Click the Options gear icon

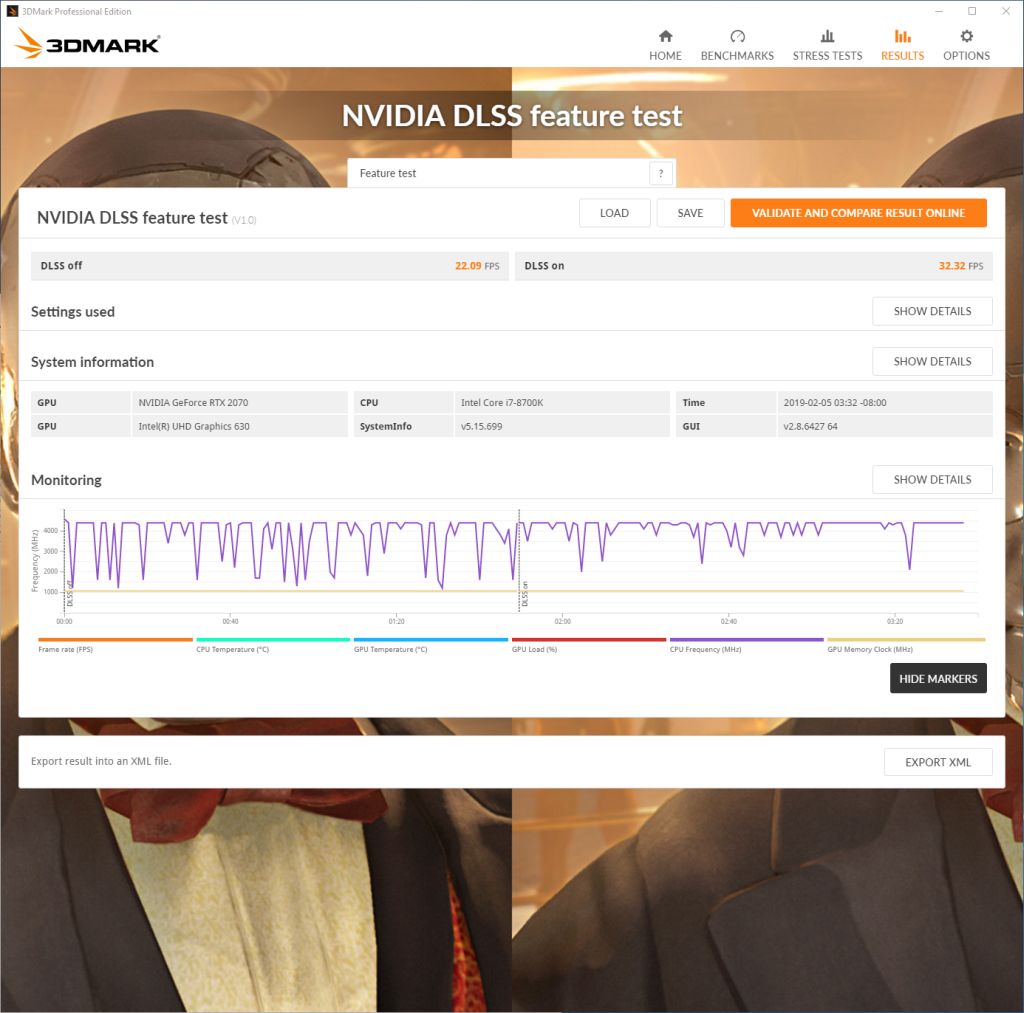pos(967,36)
